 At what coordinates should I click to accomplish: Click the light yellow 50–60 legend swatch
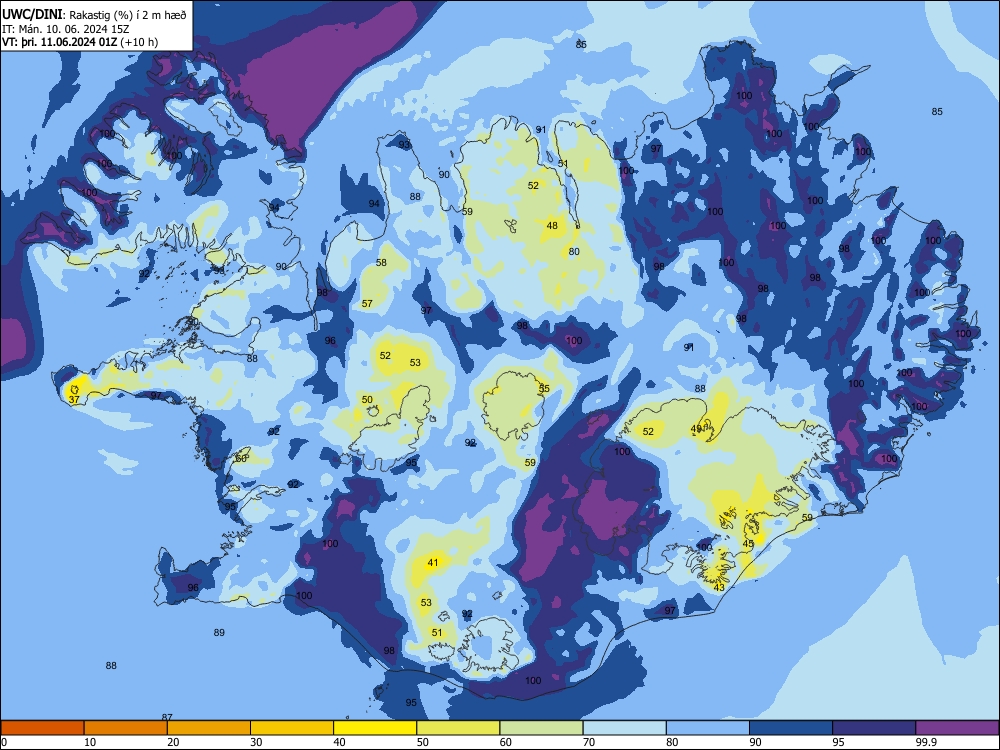coord(458,728)
